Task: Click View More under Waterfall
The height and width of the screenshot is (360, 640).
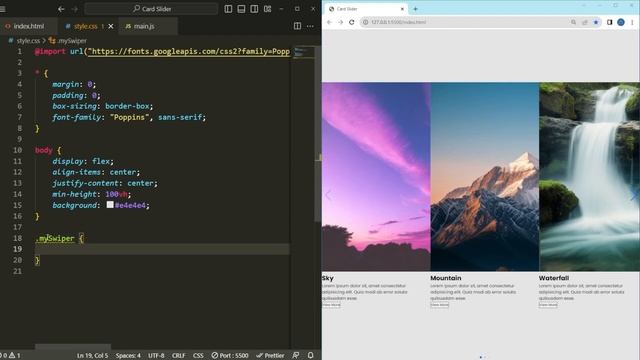Action: tap(548, 305)
